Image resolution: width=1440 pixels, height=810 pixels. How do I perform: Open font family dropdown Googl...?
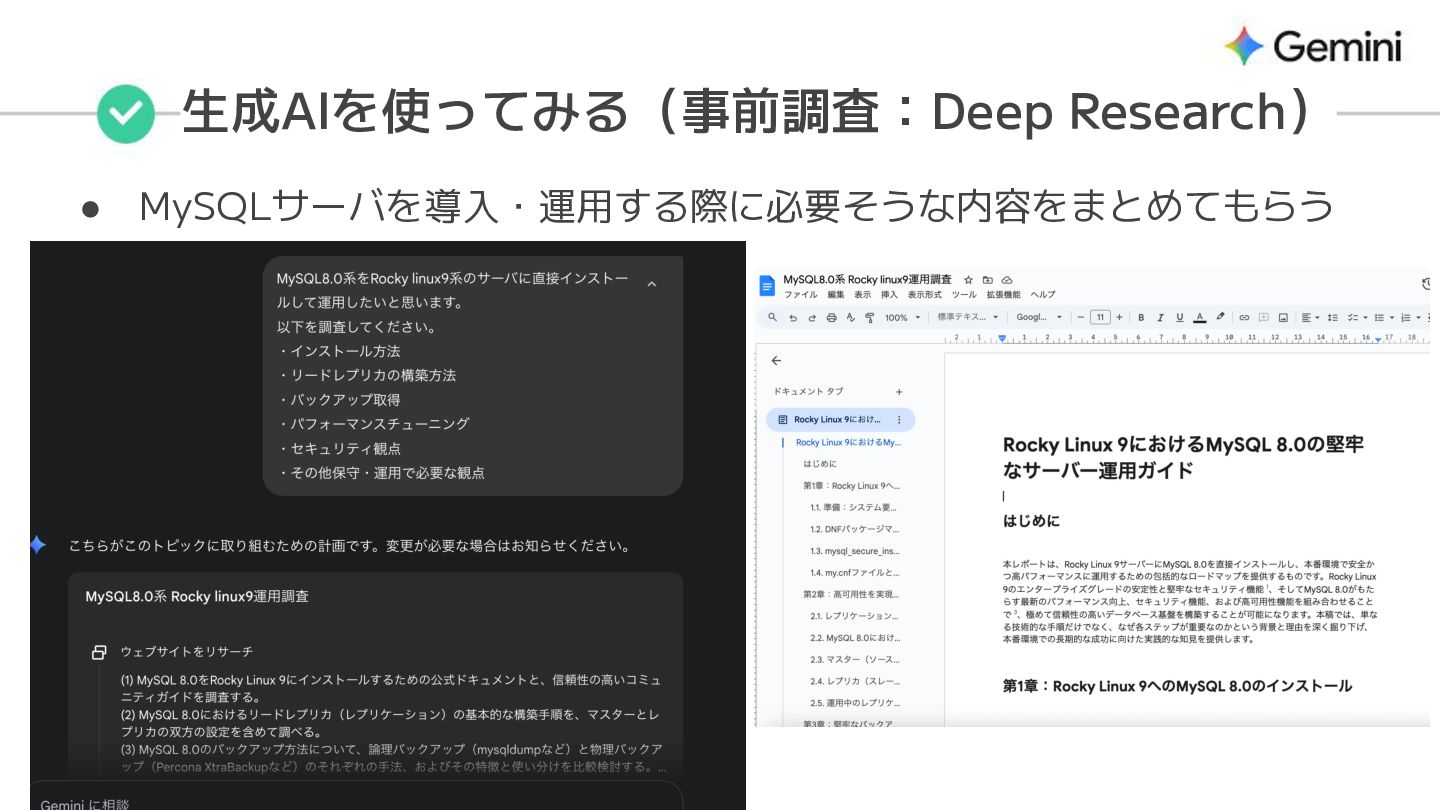pyautogui.click(x=1039, y=317)
